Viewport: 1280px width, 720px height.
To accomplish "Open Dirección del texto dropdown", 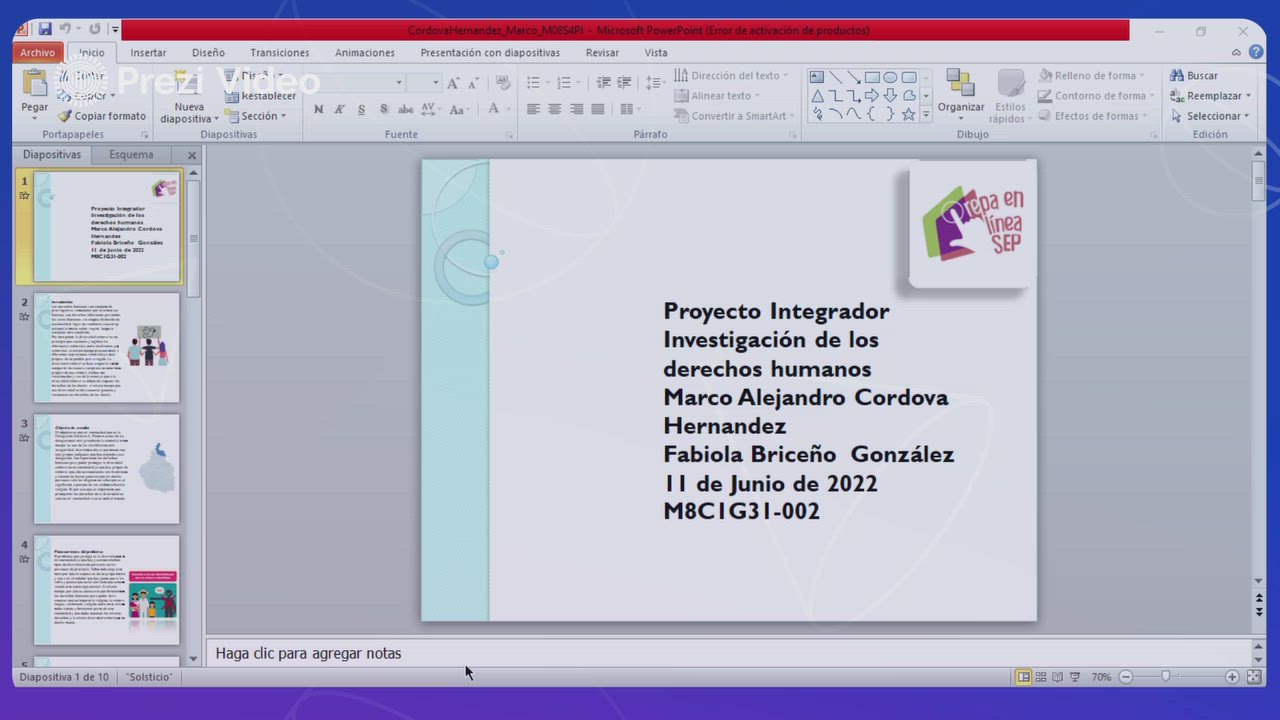I will tap(732, 76).
